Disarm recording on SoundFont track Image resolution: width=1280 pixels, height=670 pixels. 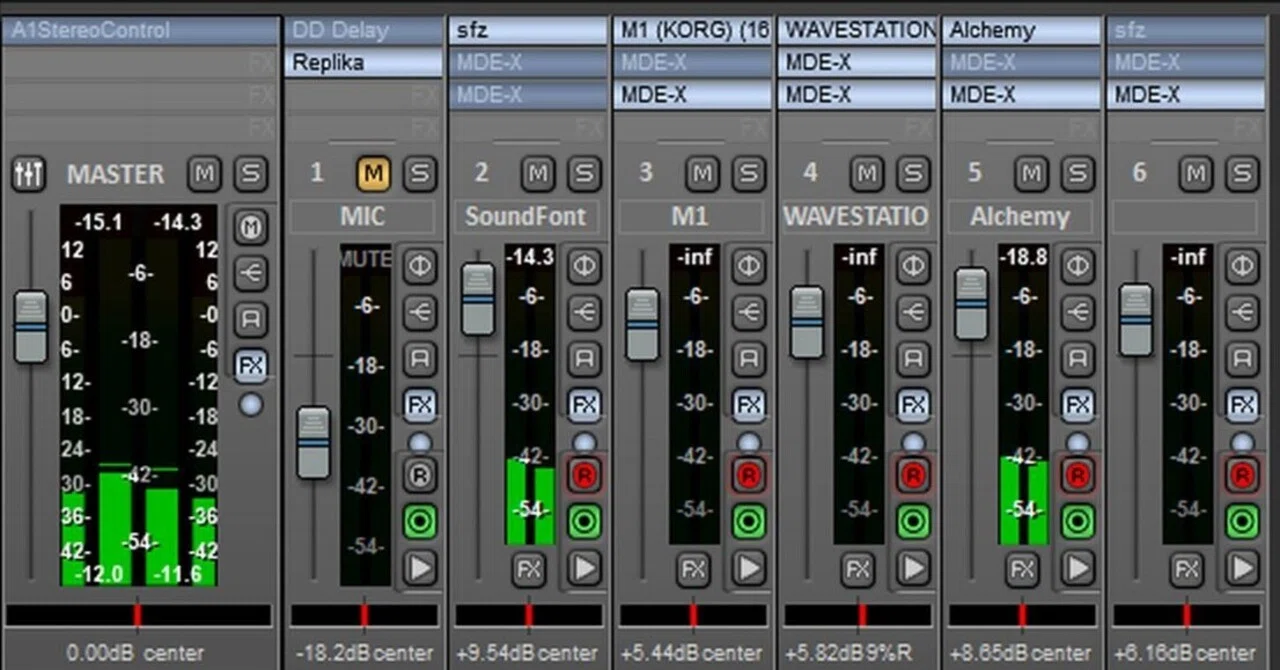tap(585, 475)
